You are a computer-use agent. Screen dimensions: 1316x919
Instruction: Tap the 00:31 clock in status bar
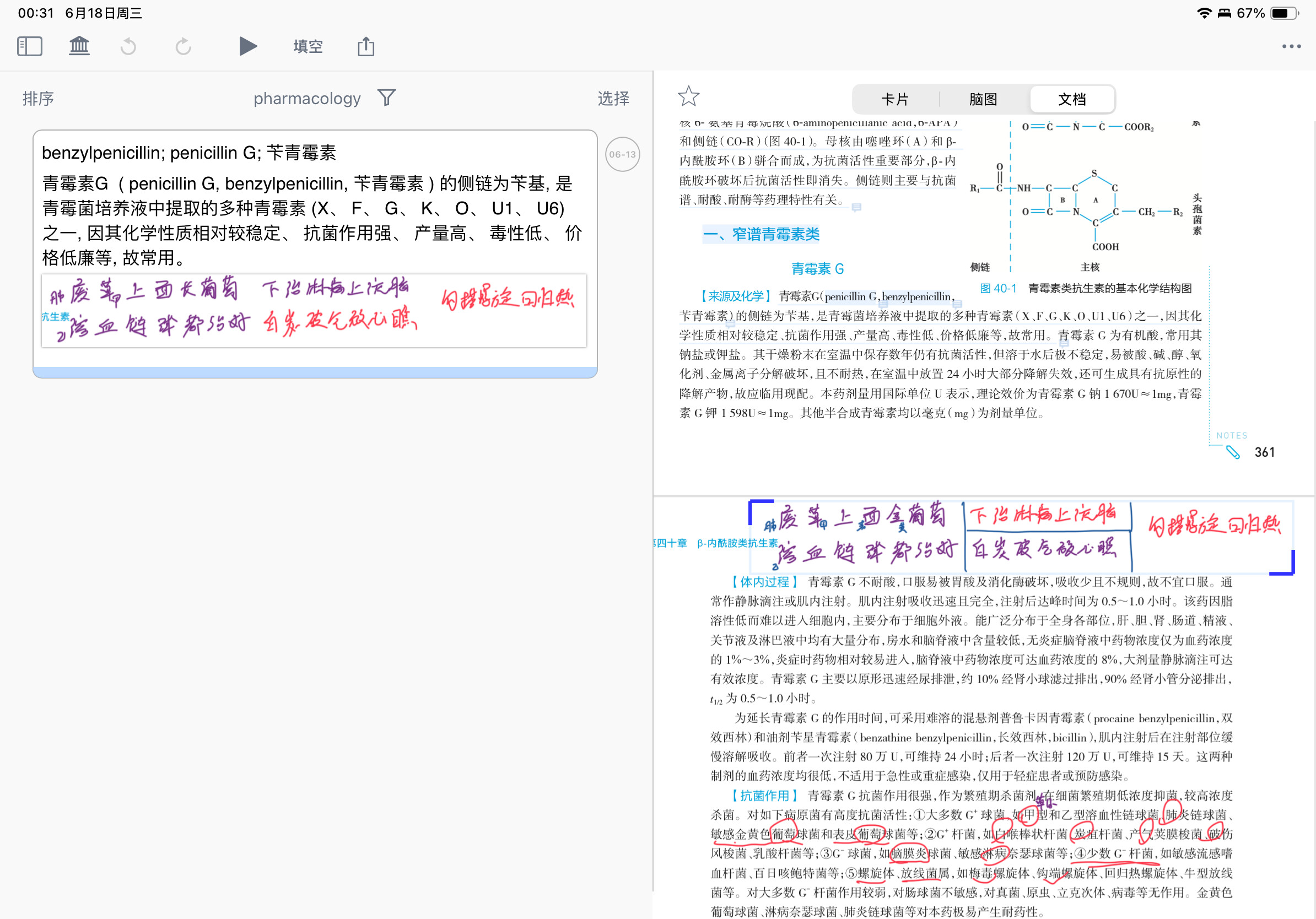pos(35,13)
